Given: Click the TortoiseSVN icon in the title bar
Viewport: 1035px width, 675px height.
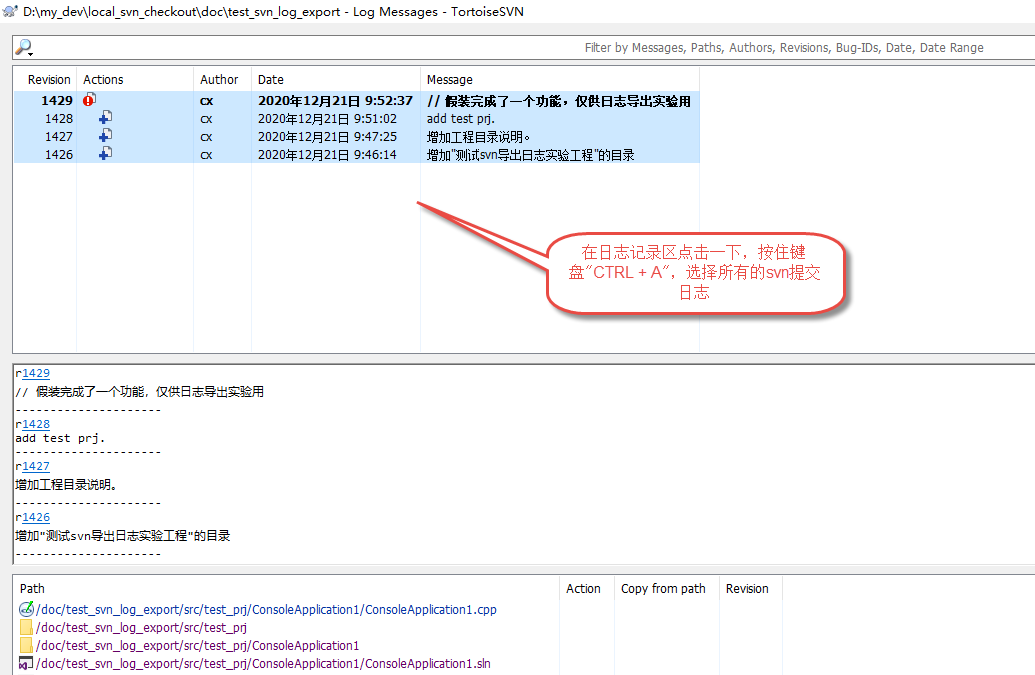Looking at the screenshot, I should (x=10, y=10).
